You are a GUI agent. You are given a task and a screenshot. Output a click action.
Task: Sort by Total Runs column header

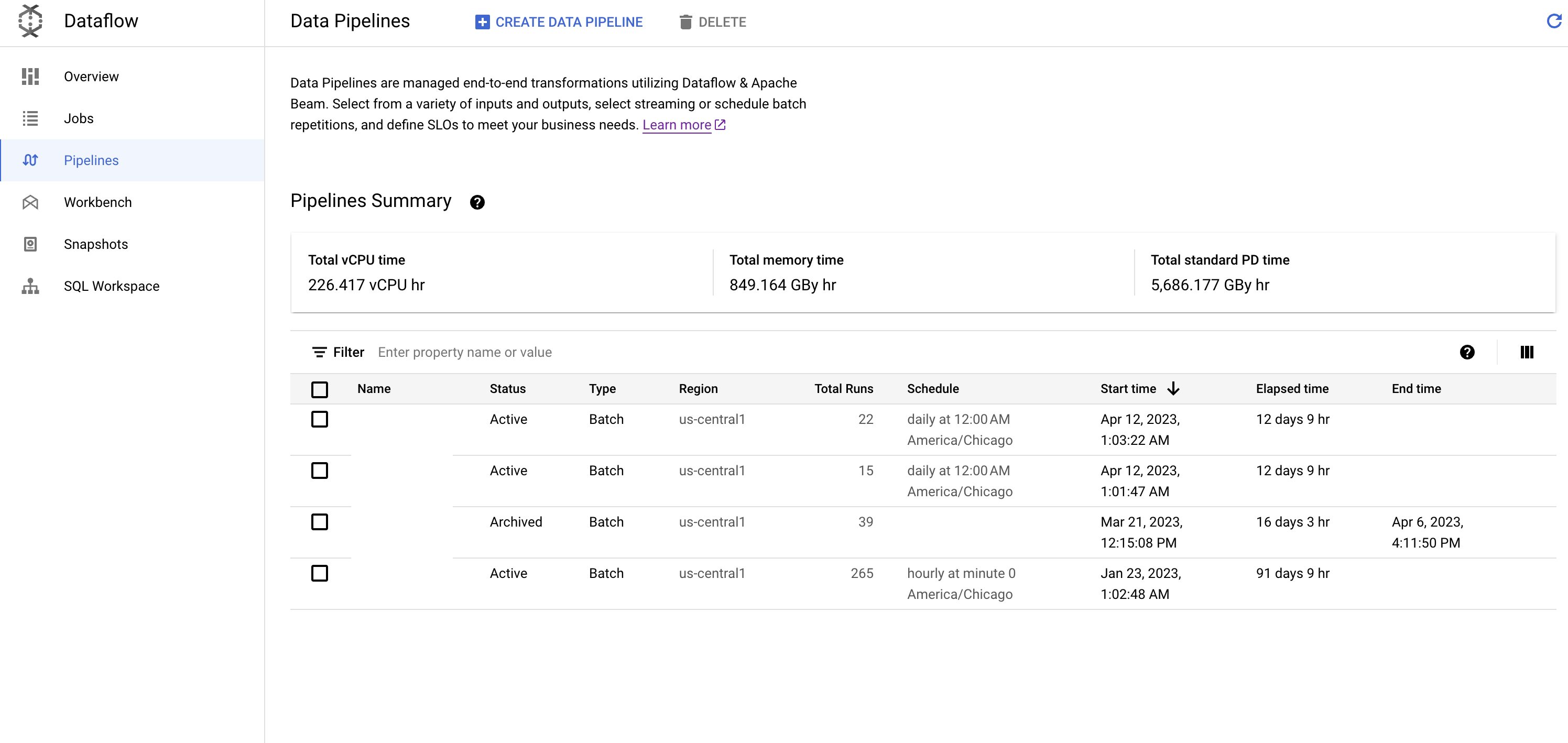coord(844,389)
